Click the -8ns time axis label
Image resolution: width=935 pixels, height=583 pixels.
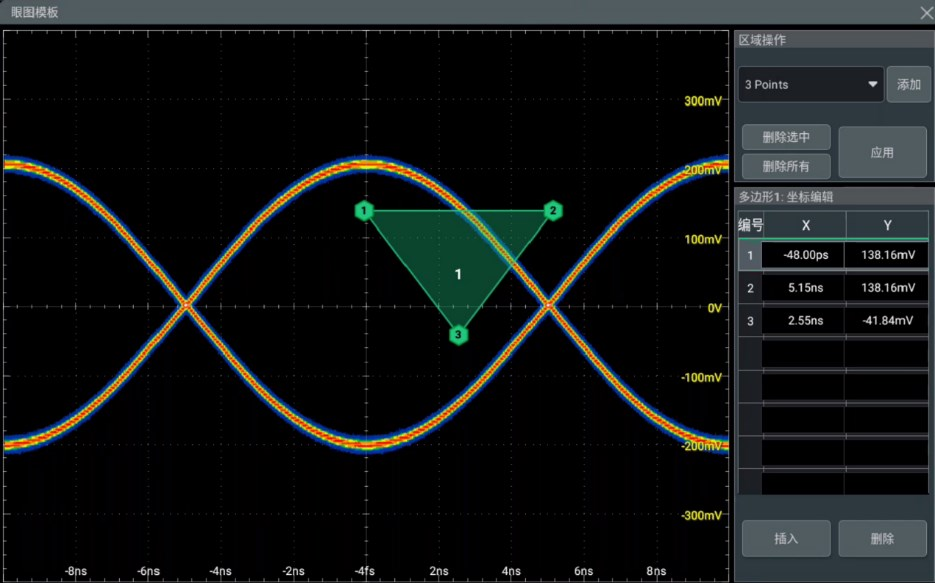[76, 571]
